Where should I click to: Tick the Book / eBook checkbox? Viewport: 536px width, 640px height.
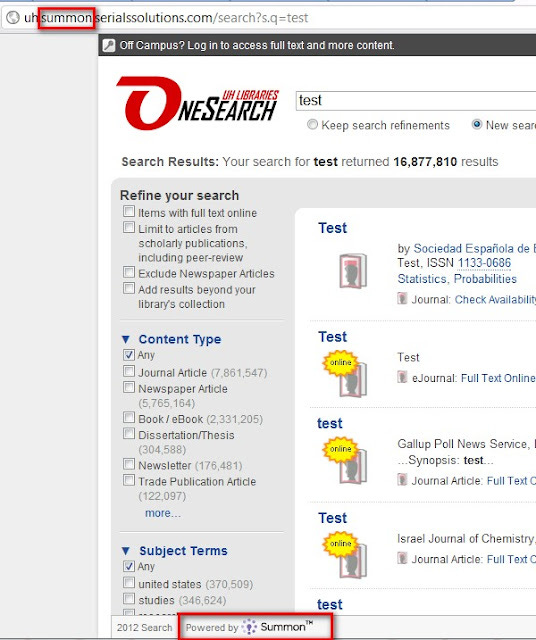click(x=129, y=418)
